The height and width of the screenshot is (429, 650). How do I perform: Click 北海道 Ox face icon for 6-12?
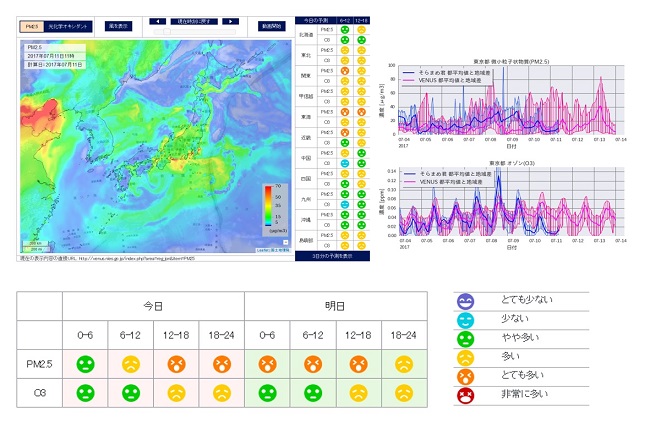click(344, 40)
